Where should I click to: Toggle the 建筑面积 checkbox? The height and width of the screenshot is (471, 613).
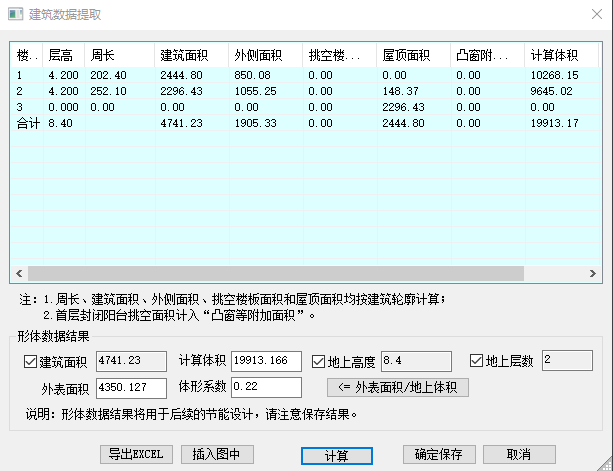point(28,362)
